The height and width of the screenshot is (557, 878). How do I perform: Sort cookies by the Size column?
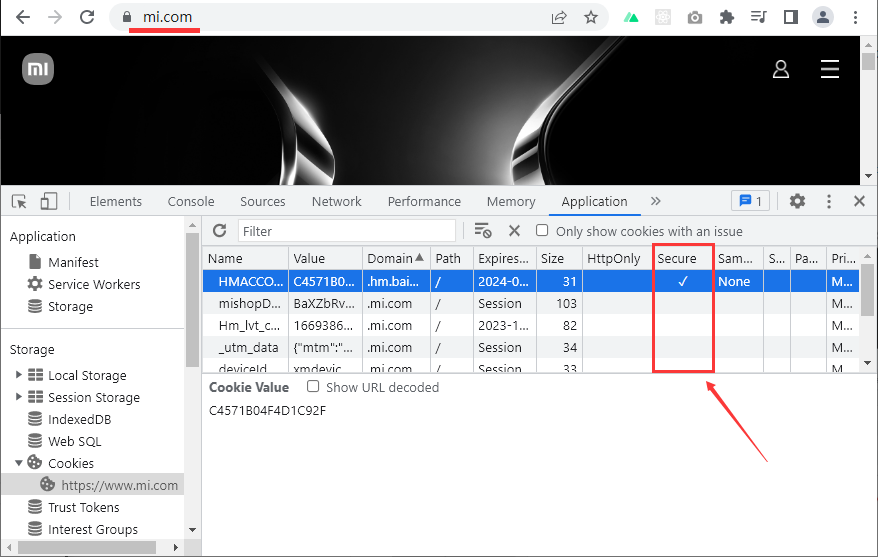559,258
